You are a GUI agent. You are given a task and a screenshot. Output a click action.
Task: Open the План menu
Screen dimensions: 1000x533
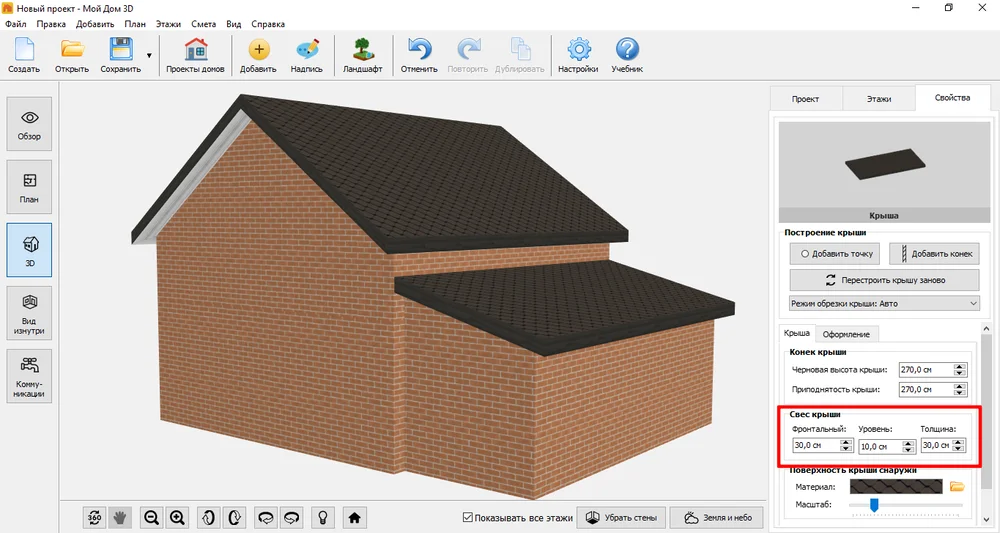[135, 24]
